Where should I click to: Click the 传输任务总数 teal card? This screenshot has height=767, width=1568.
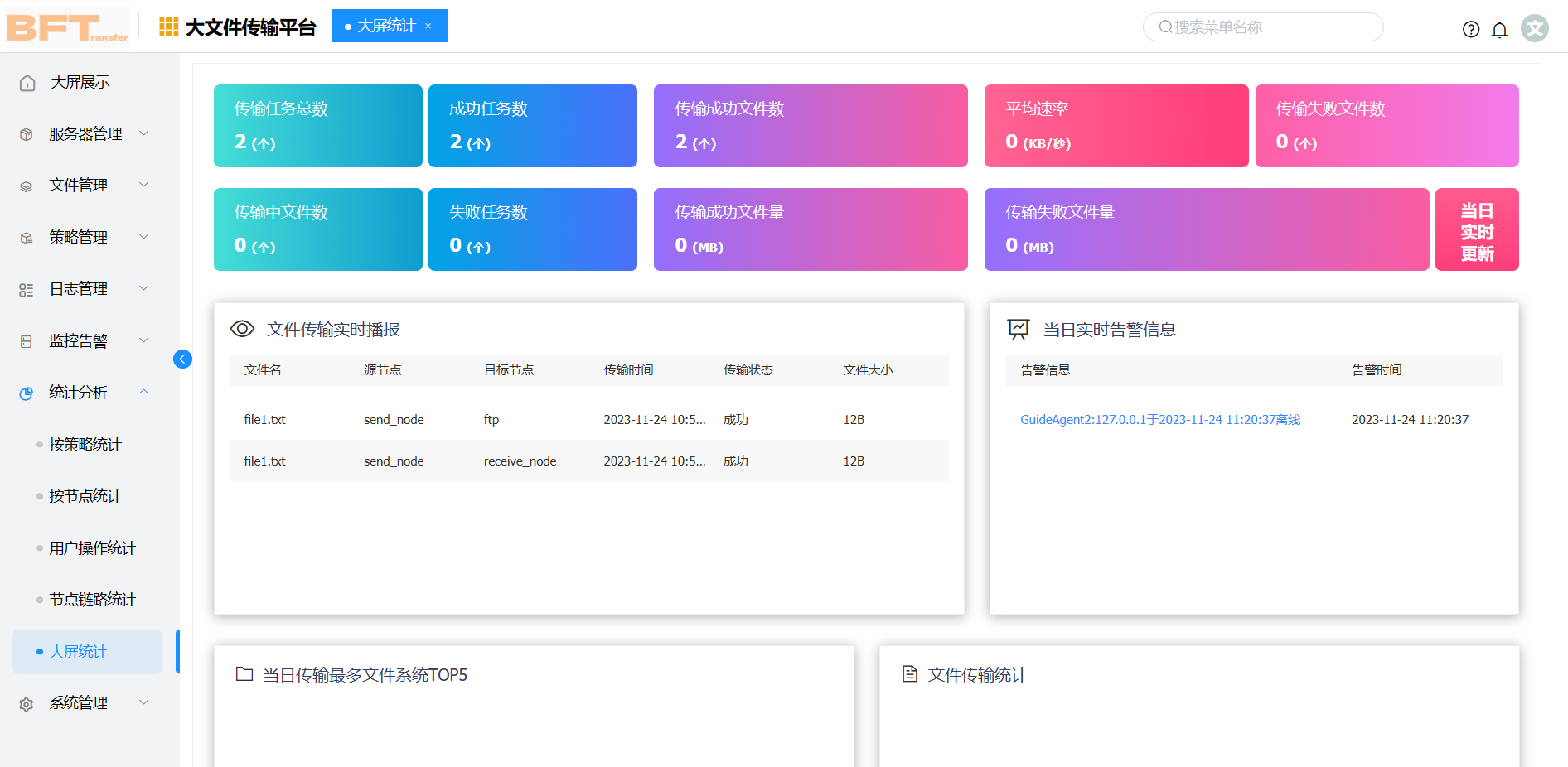point(317,126)
